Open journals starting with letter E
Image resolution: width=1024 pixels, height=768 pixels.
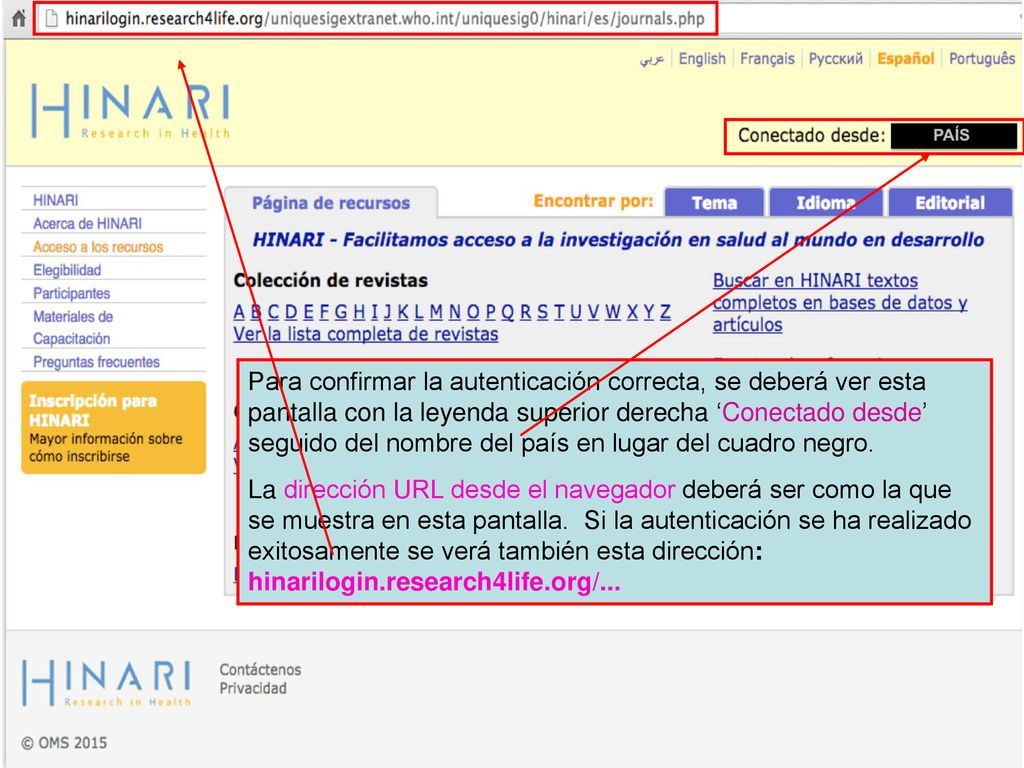(308, 312)
